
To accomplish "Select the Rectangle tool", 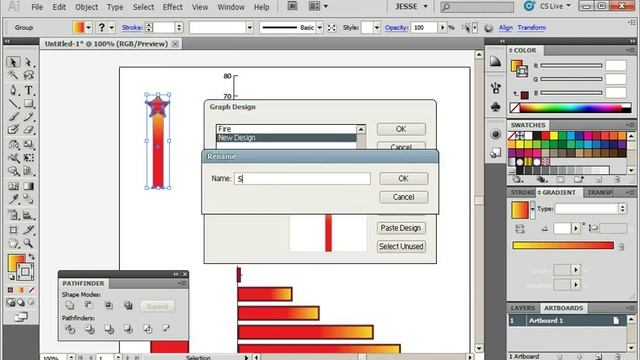I will pyautogui.click(x=28, y=103).
